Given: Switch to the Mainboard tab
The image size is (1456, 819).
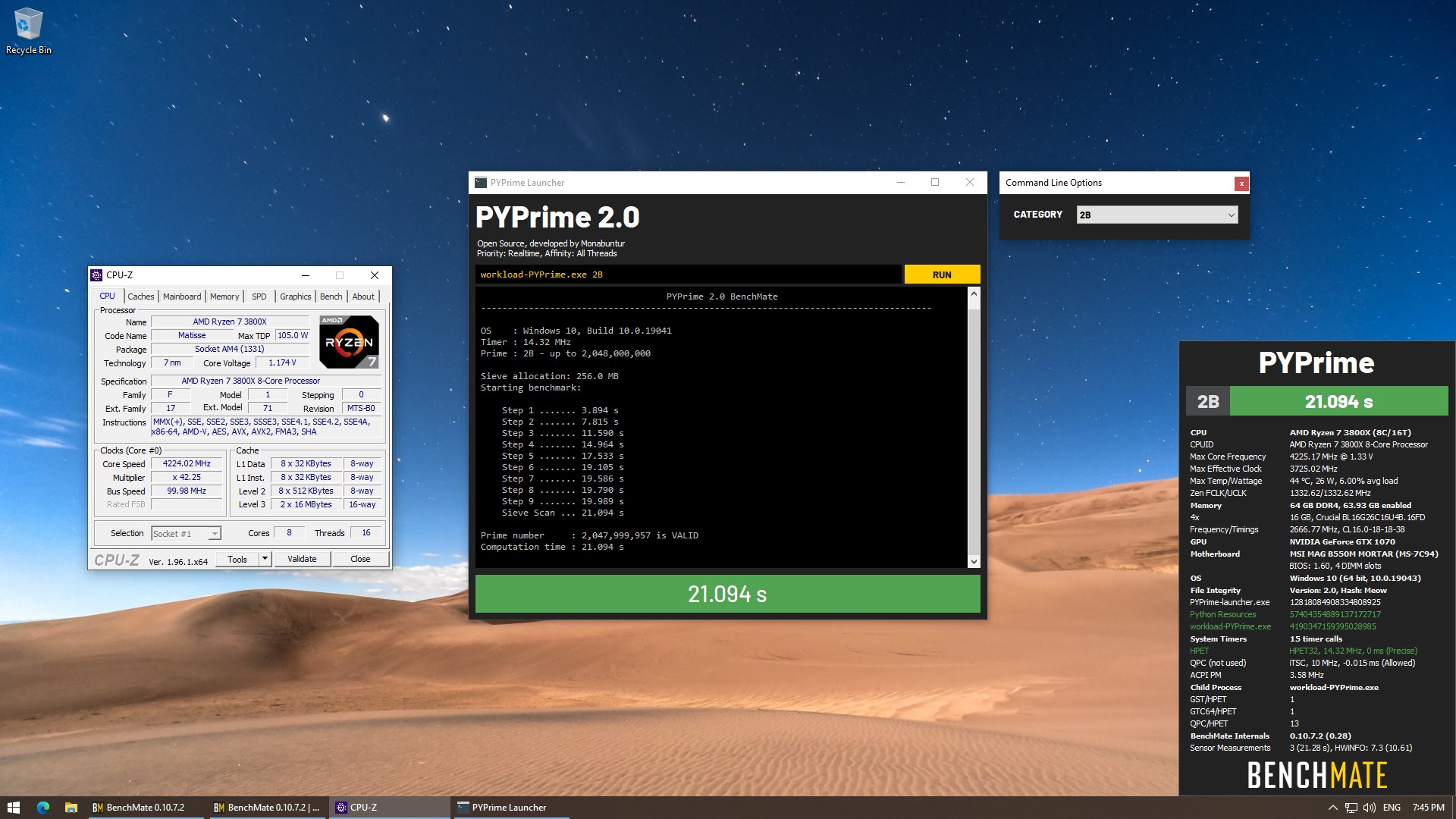Looking at the screenshot, I should point(182,297).
